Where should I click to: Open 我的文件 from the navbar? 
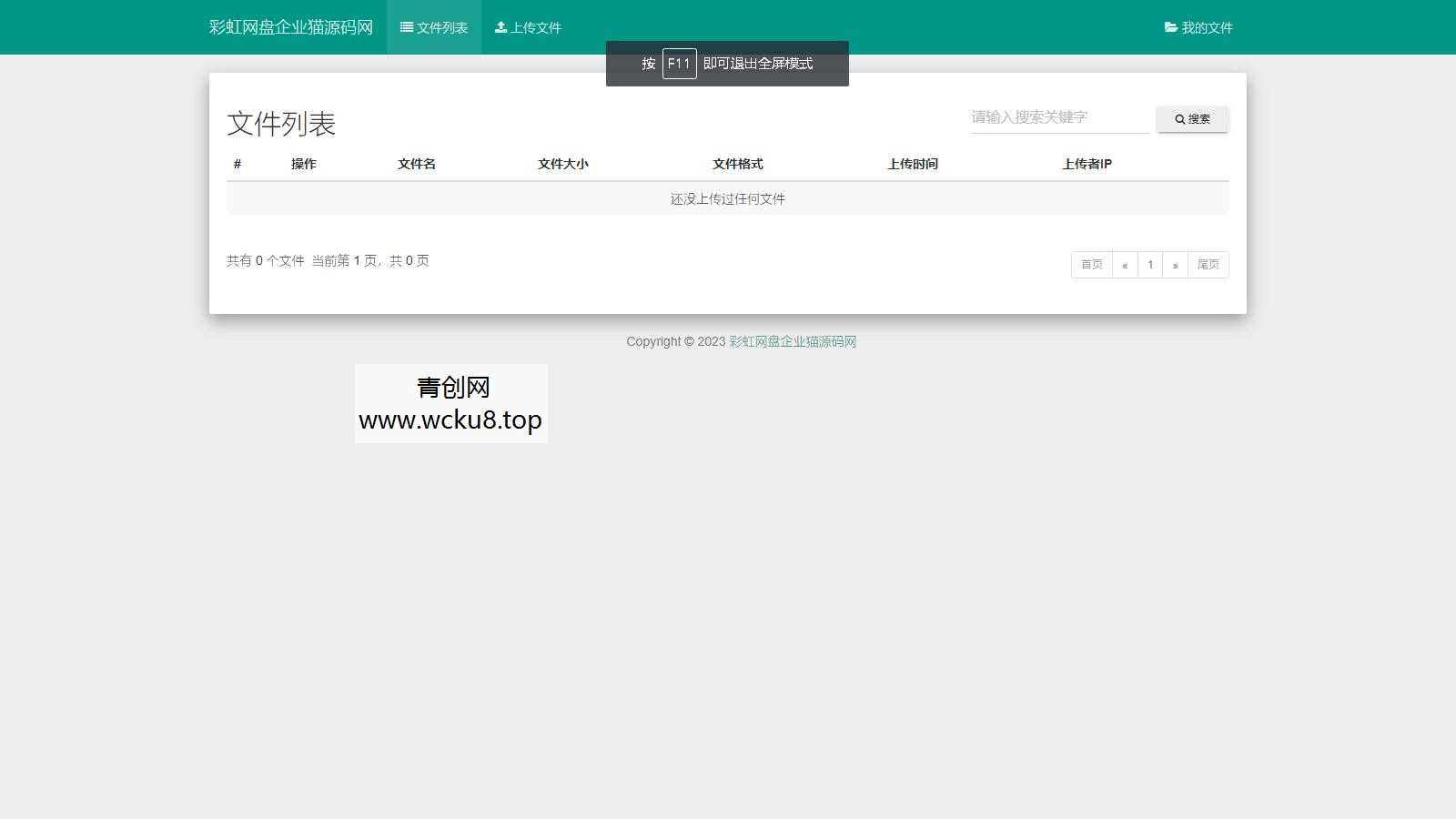pyautogui.click(x=1199, y=27)
